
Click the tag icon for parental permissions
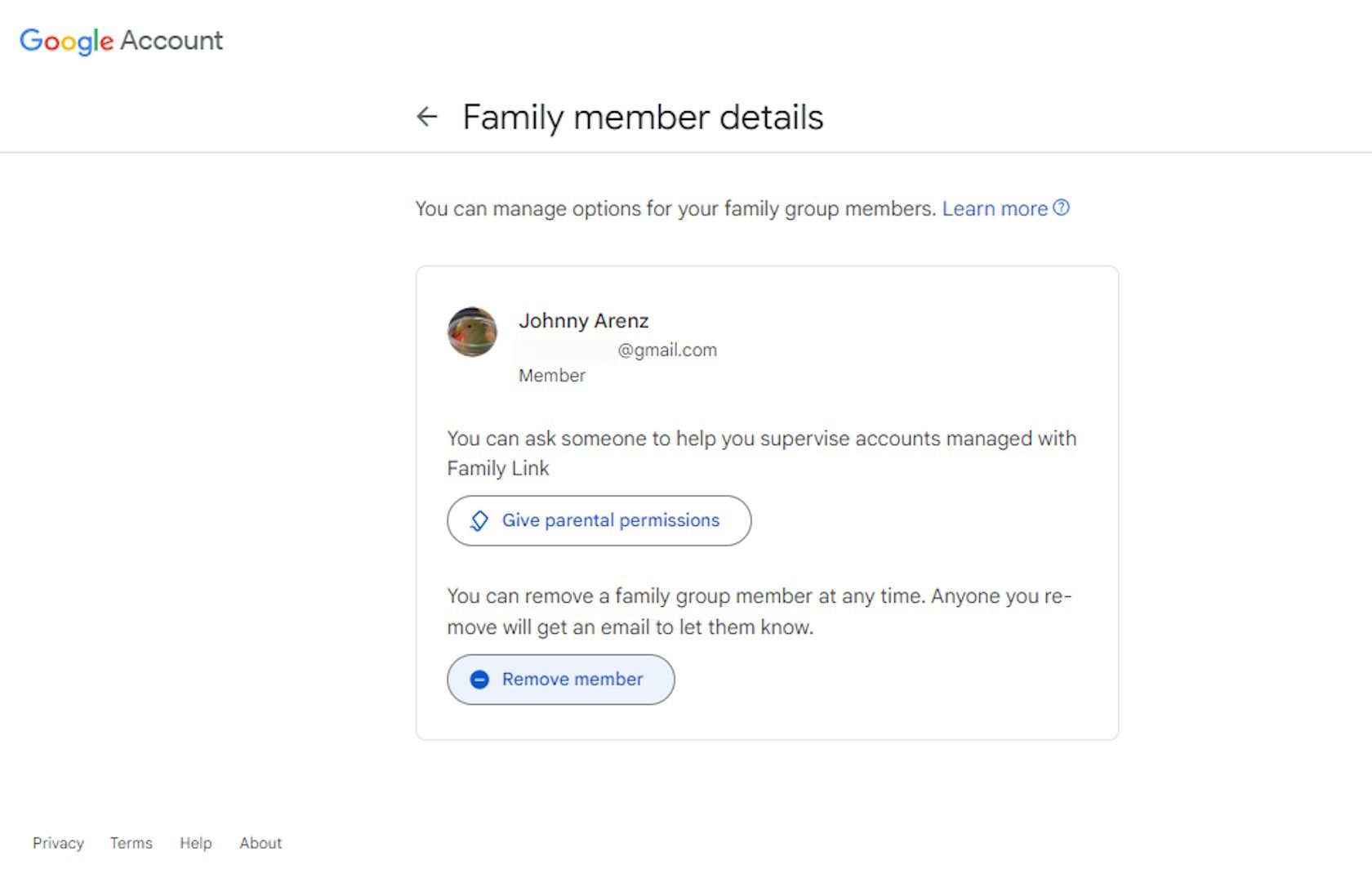click(479, 520)
